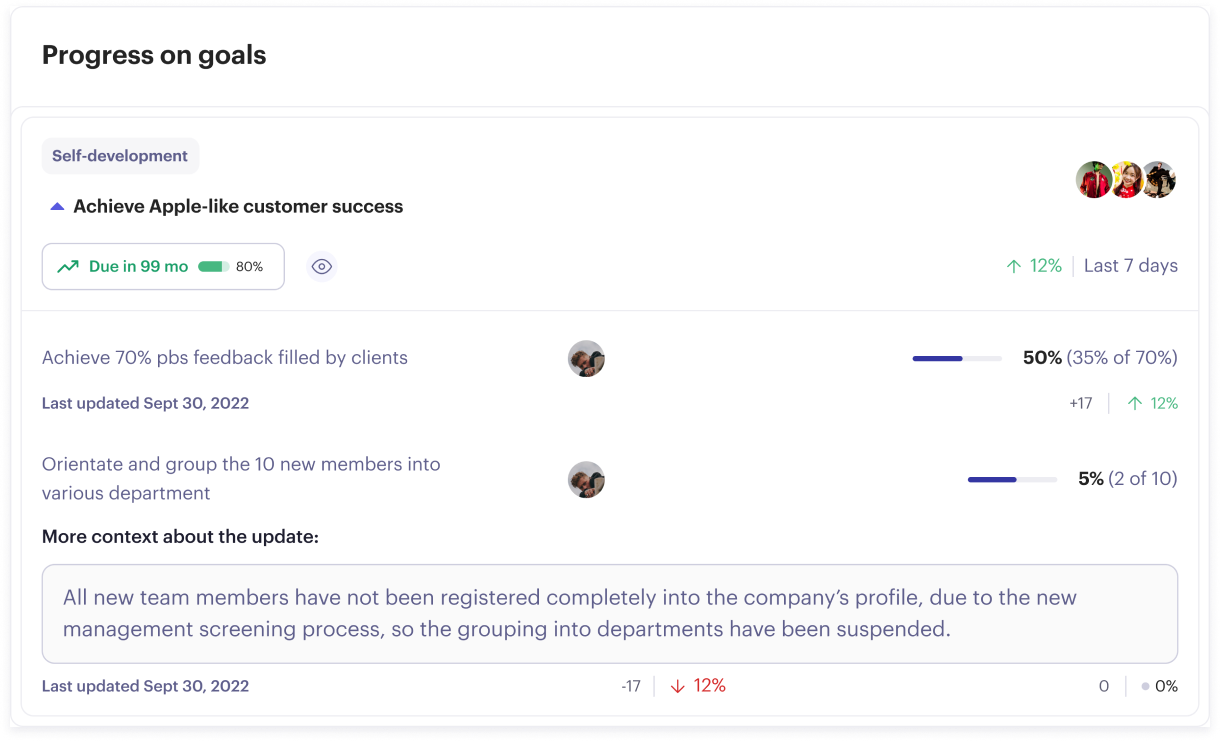Select the Last 7 days period label

(1131, 266)
